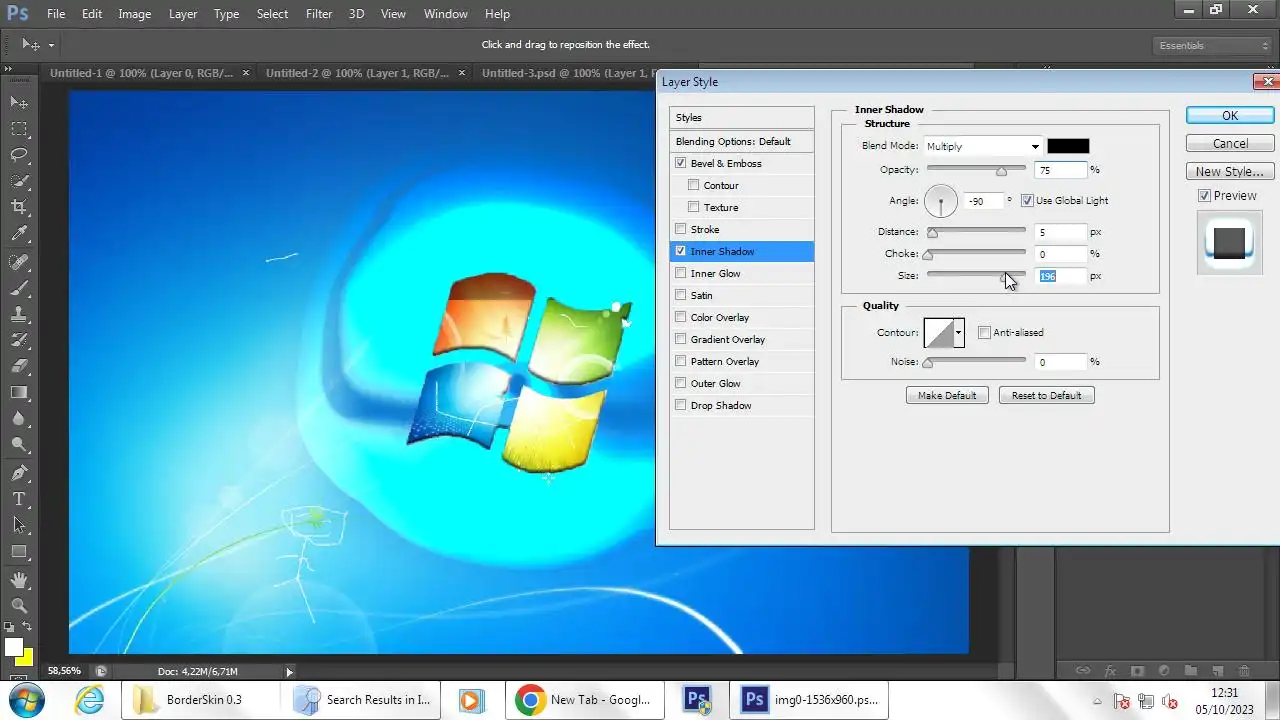The image size is (1280, 720).
Task: Select the Dodge tool
Action: point(19,445)
